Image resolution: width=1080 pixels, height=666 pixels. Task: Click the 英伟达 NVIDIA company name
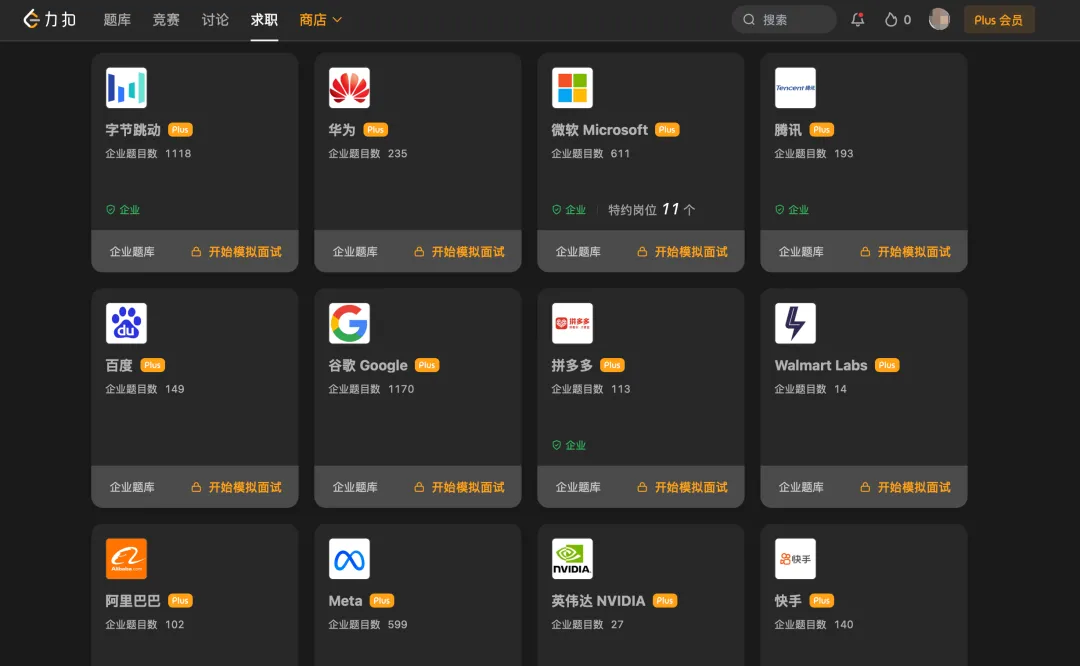pyautogui.click(x=599, y=601)
